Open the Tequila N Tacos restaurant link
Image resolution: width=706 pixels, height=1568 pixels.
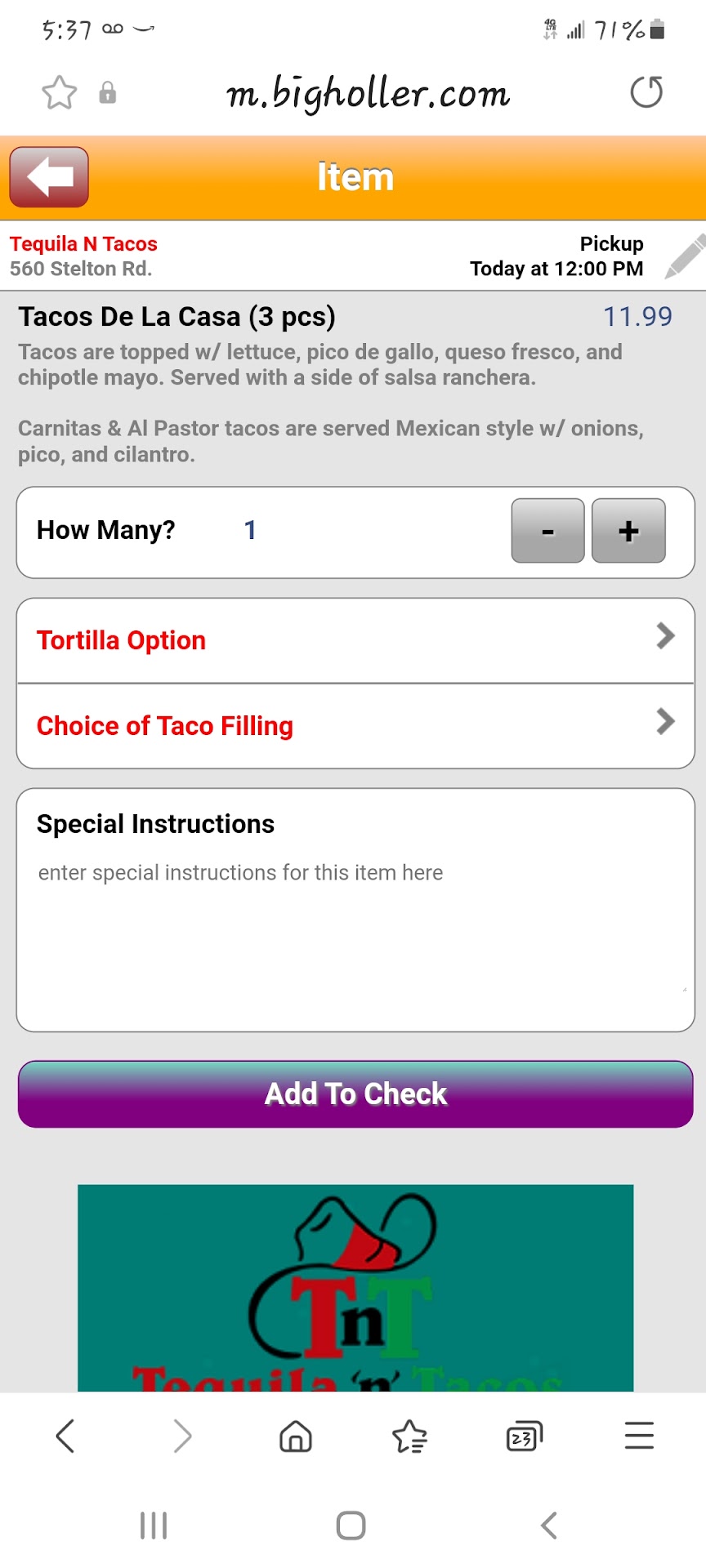(x=83, y=244)
